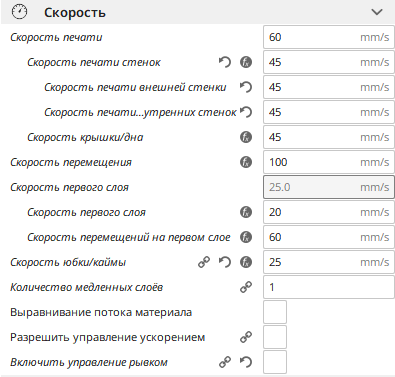Click the speedometer icon next to Скорость
The image size is (395, 377).
(19, 12)
